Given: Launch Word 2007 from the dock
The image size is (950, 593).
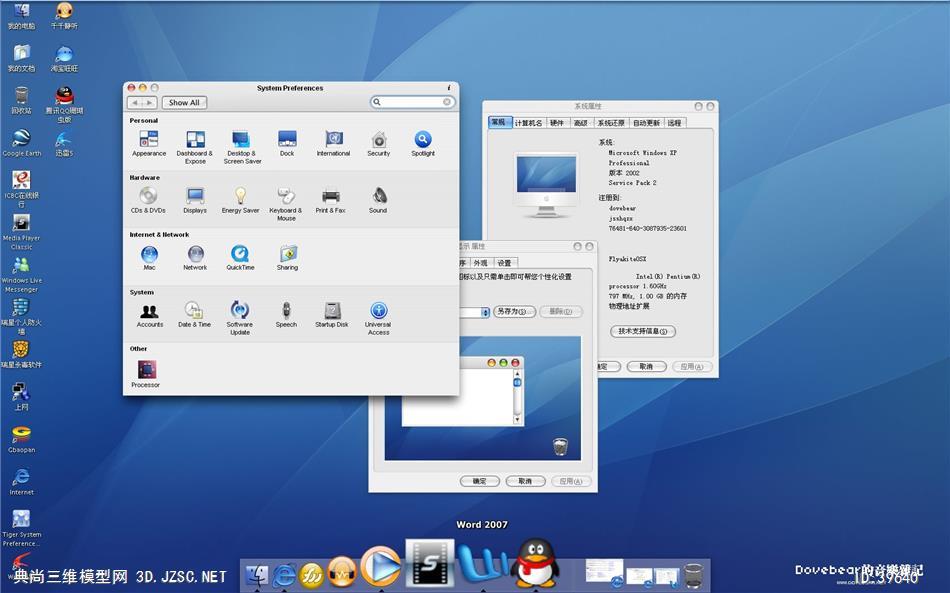Looking at the screenshot, I should [482, 565].
